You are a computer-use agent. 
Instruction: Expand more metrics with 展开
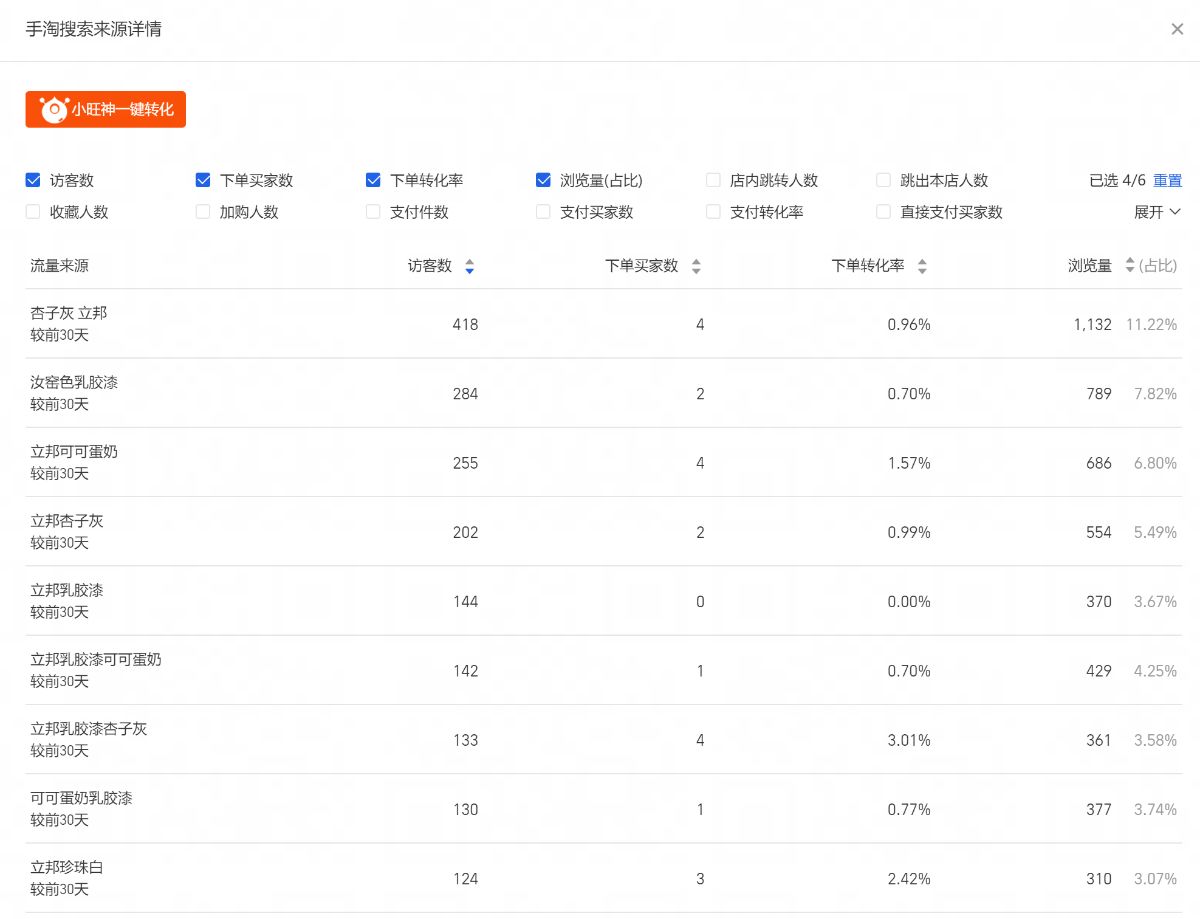click(1157, 212)
